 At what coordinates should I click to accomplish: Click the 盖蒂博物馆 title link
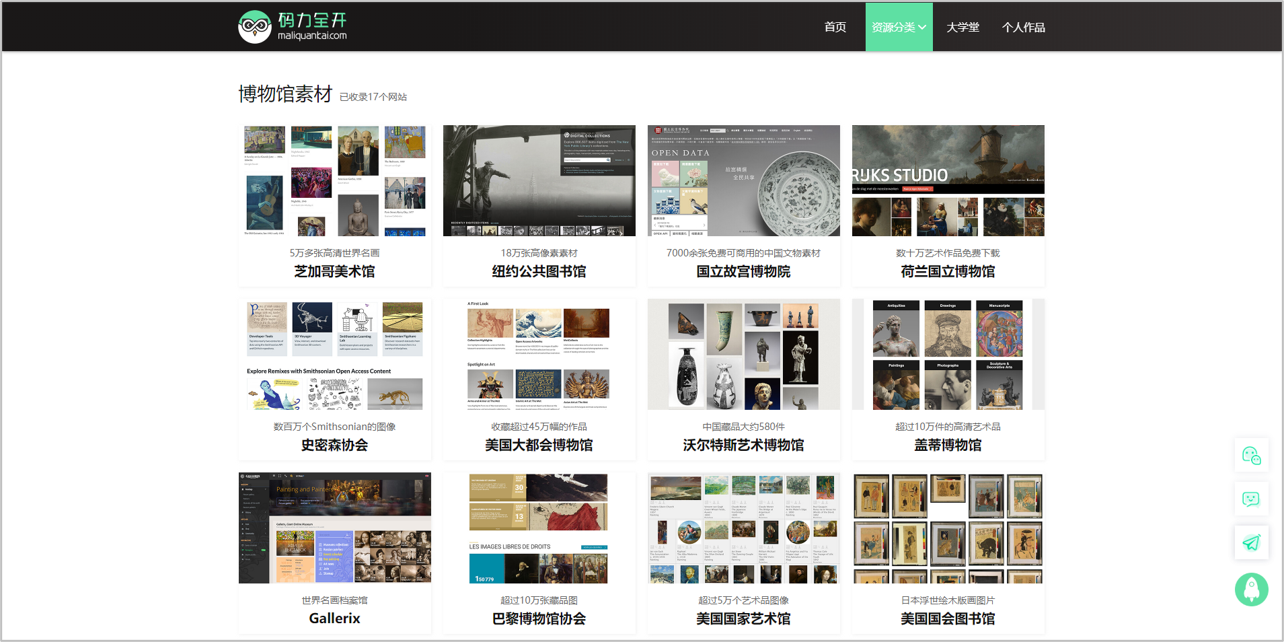948,445
